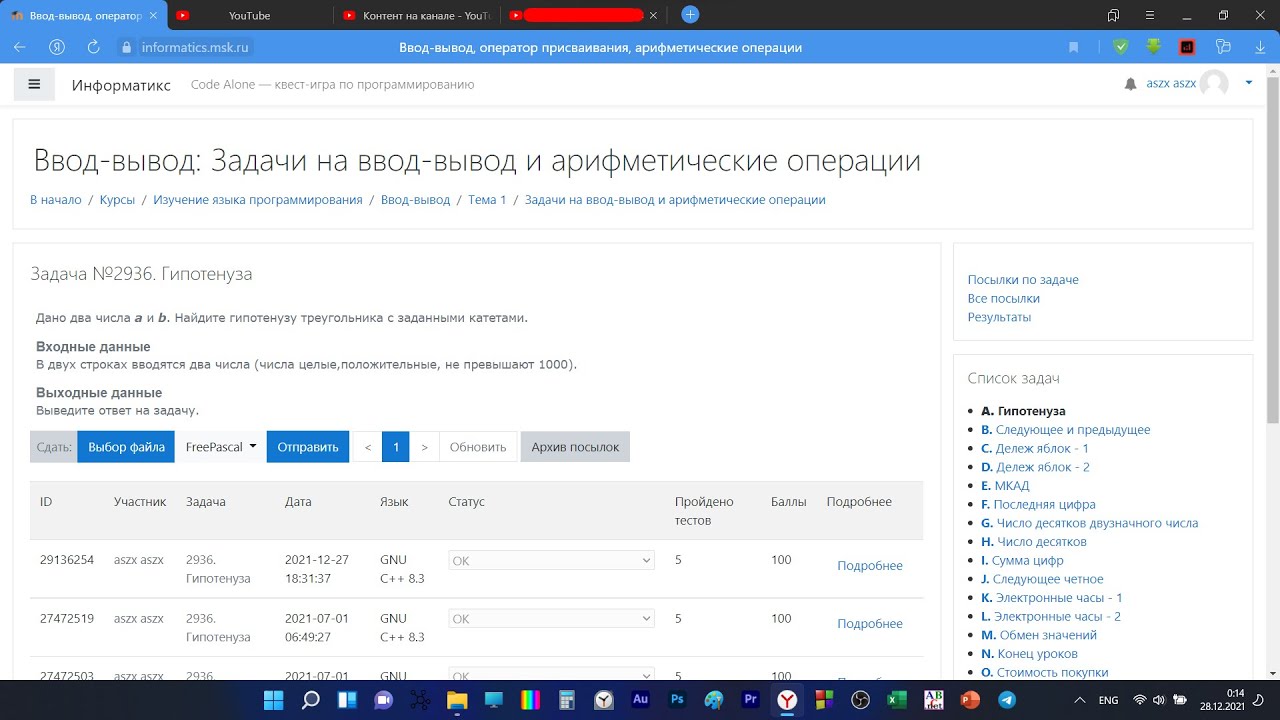Click the Отправить submit button
1280x720 pixels.
point(308,446)
